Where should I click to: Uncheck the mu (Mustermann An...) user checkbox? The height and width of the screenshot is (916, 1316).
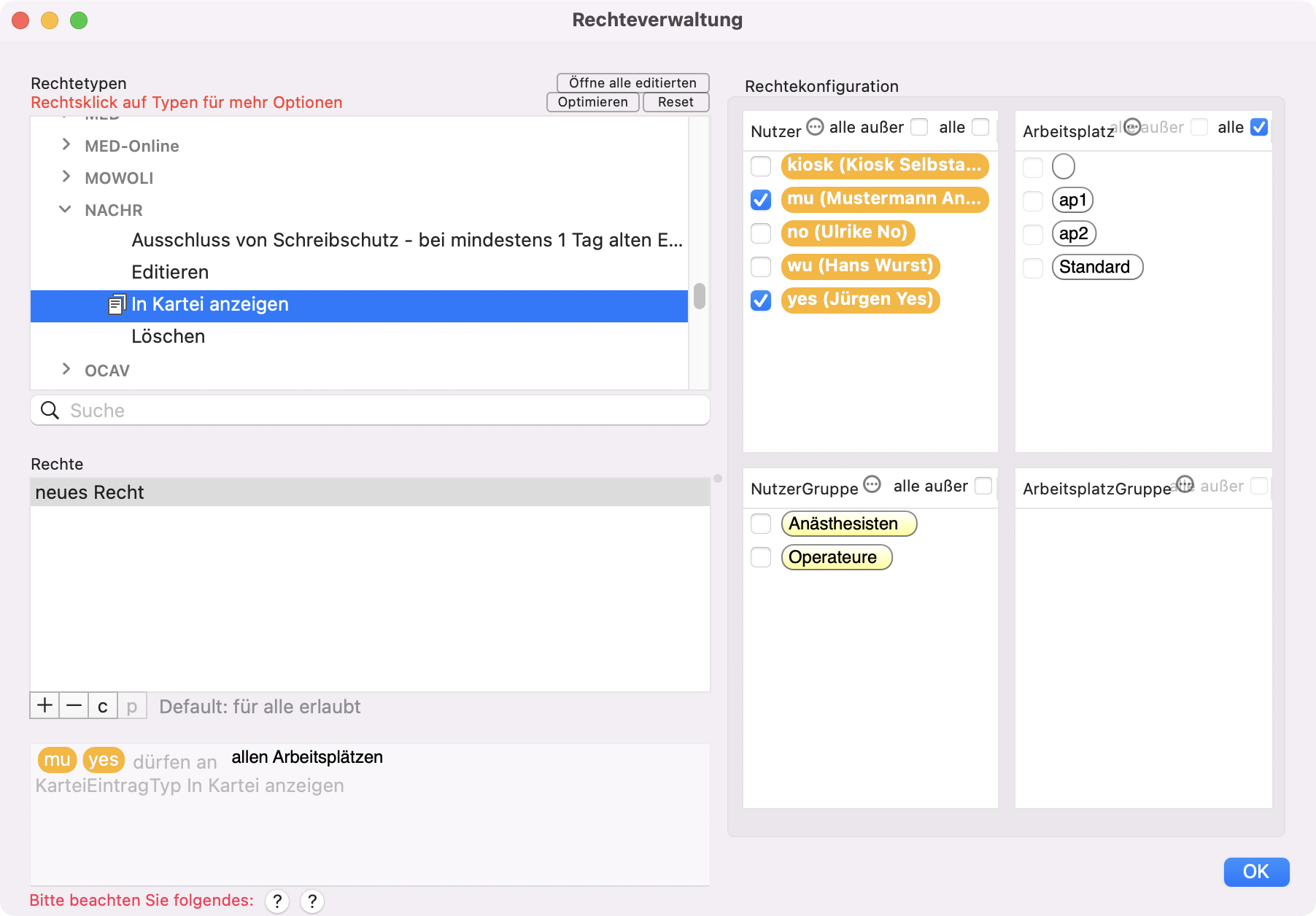click(x=761, y=200)
